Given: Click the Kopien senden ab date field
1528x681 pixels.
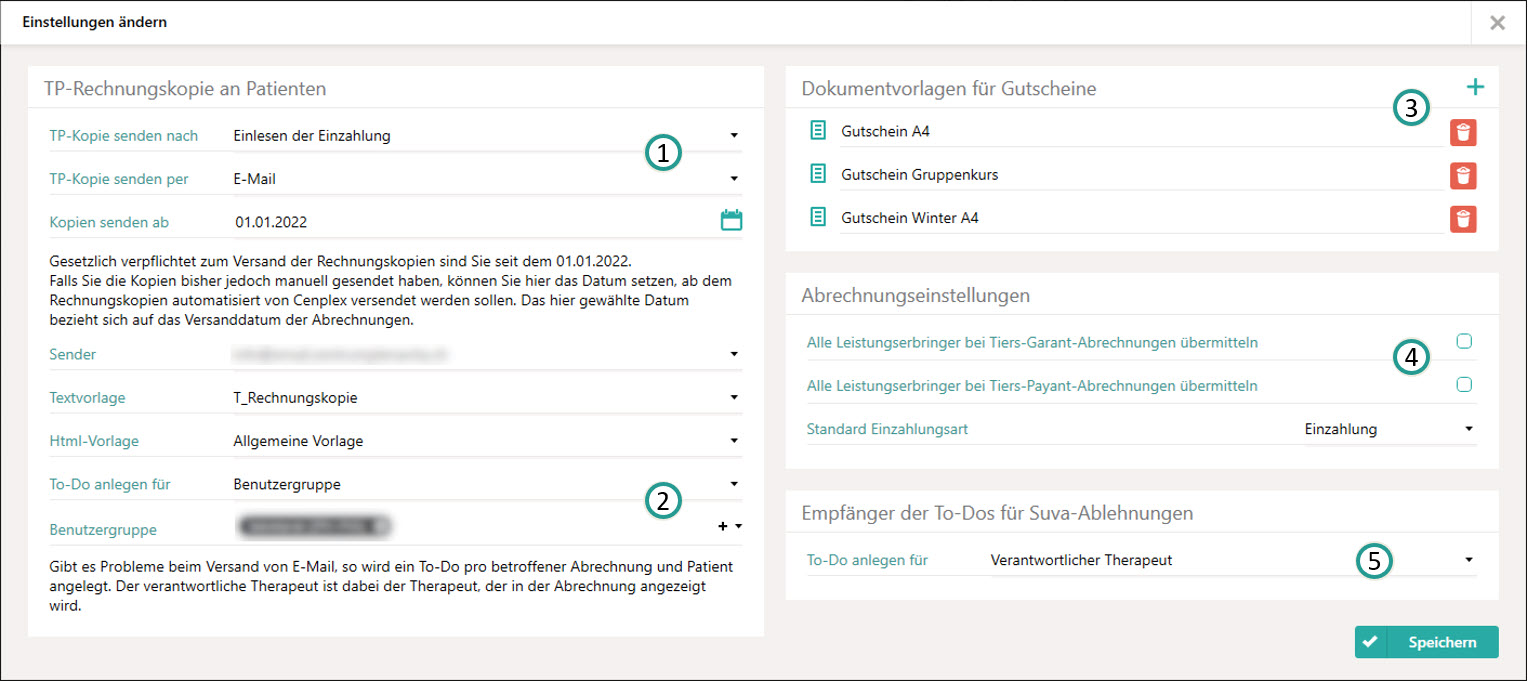Looking at the screenshot, I should pos(474,222).
